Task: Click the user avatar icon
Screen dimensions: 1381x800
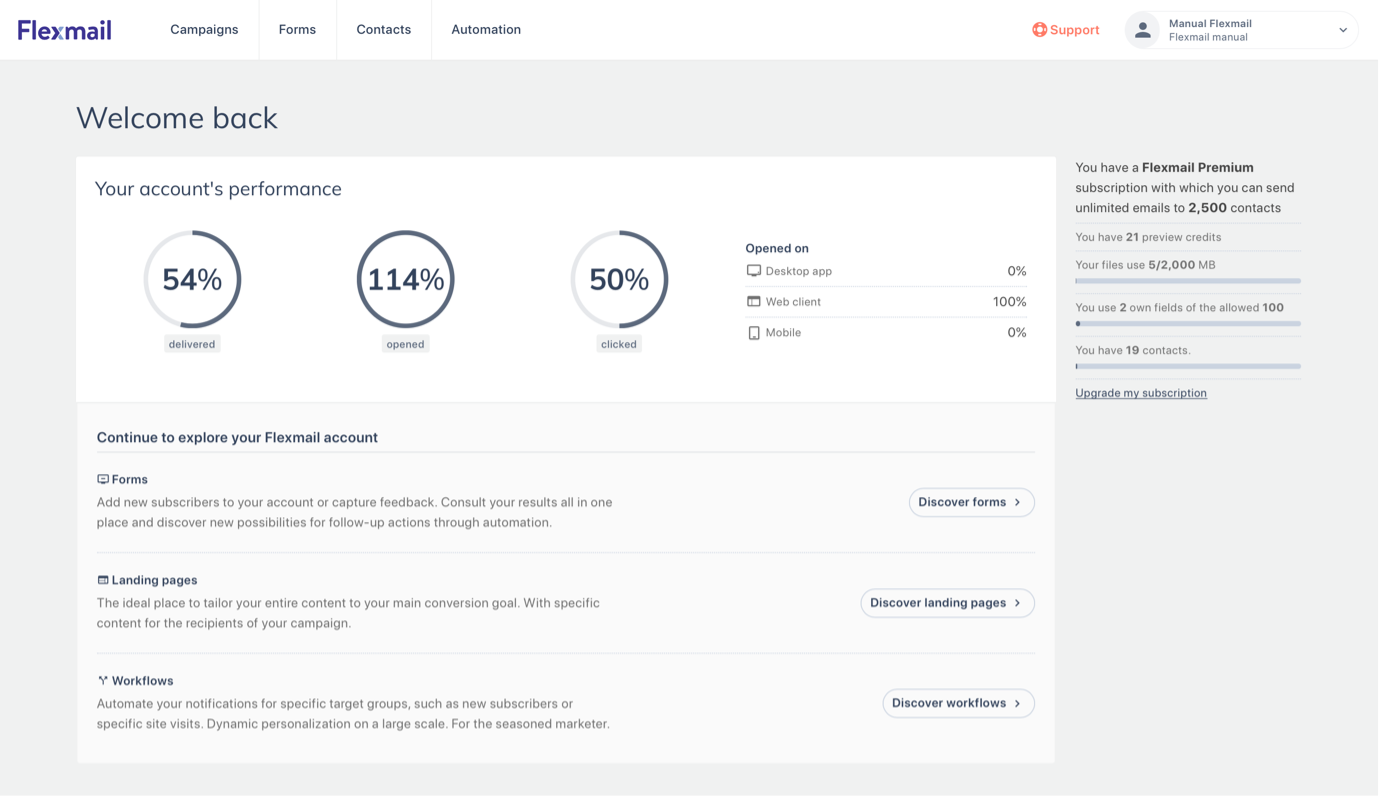Action: (1142, 30)
